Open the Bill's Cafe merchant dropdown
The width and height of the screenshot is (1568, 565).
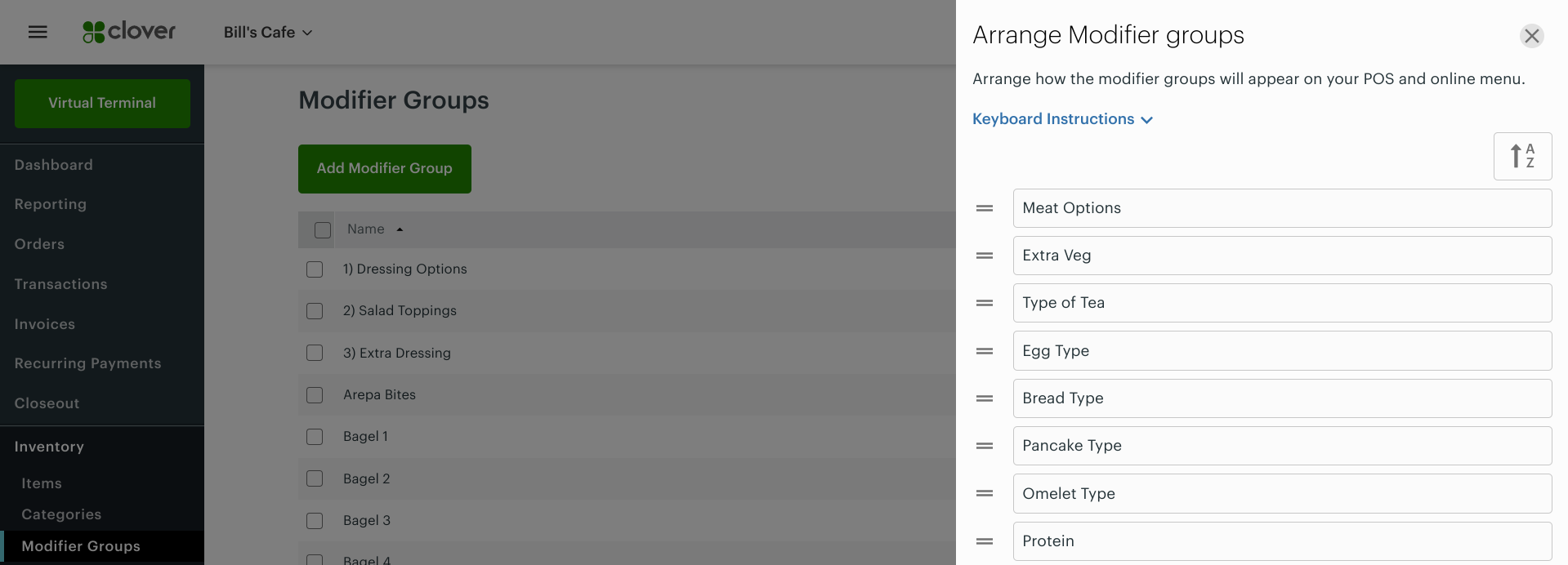[x=267, y=33]
